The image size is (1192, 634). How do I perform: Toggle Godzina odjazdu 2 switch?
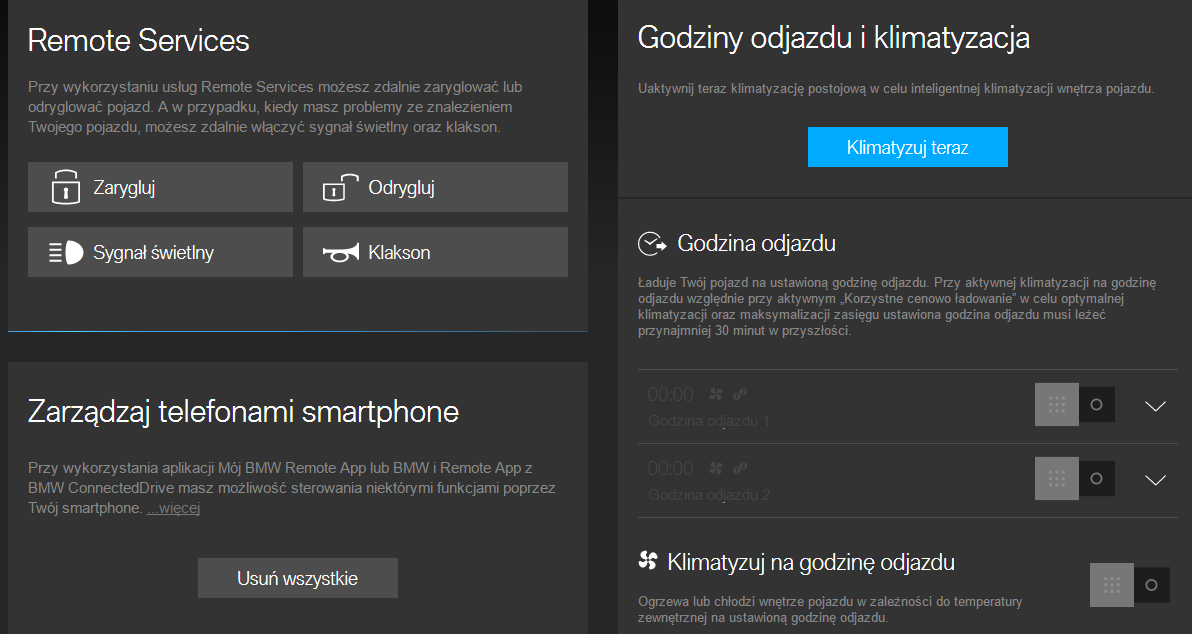tap(1075, 478)
